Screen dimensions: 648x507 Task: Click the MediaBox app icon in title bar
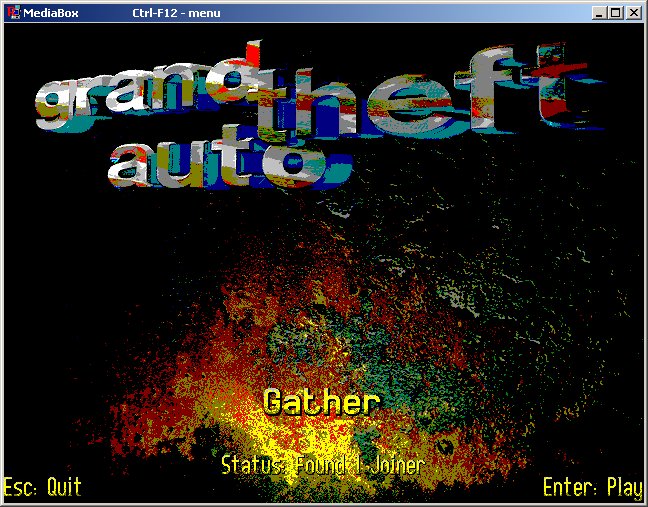pos(14,12)
